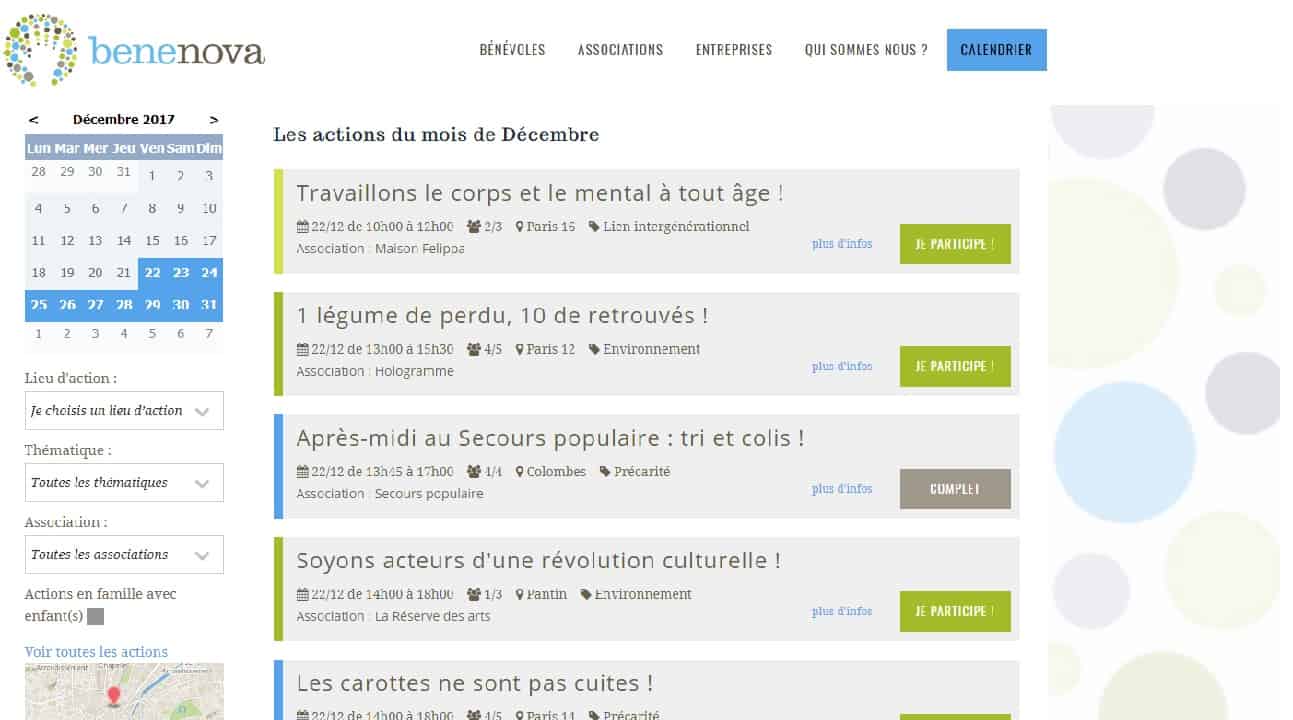Viewport: 1293px width, 720px height.
Task: Open the Bénévoles menu
Action: (x=512, y=50)
